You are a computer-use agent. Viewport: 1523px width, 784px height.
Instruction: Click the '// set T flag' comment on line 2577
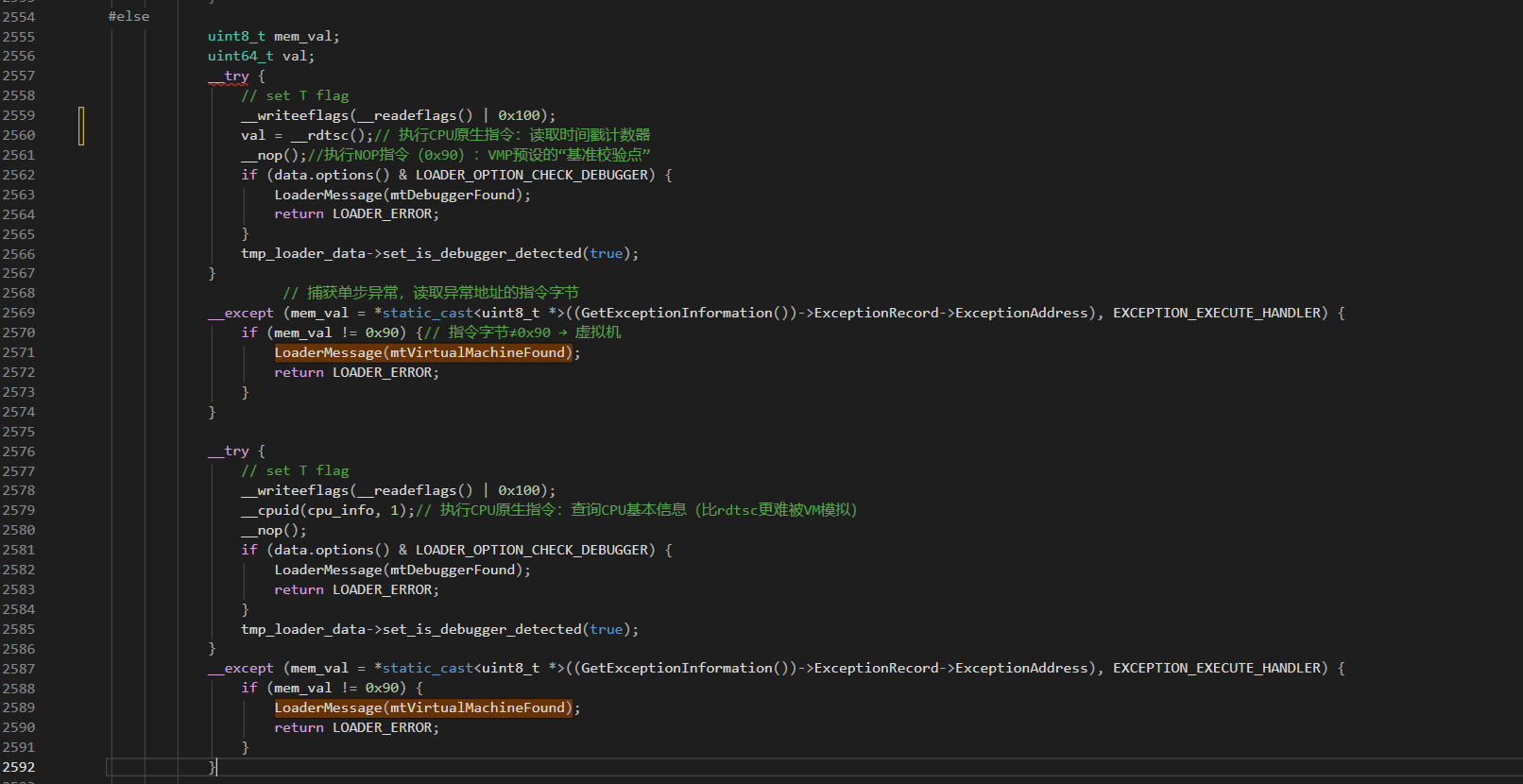pos(295,470)
